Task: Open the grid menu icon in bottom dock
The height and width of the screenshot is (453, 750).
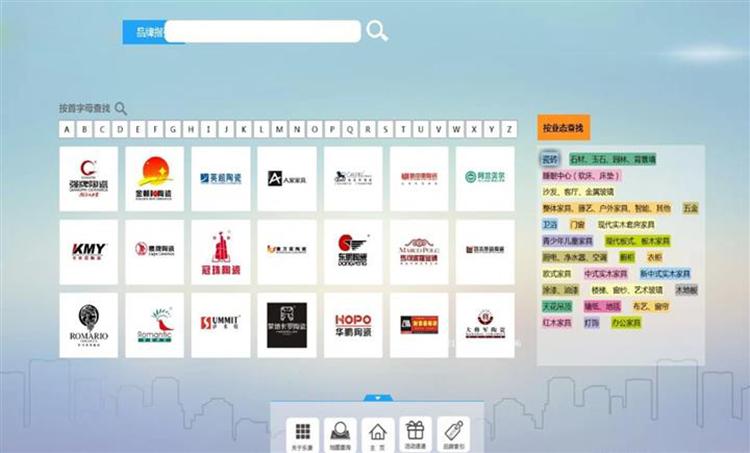Action: coord(301,433)
